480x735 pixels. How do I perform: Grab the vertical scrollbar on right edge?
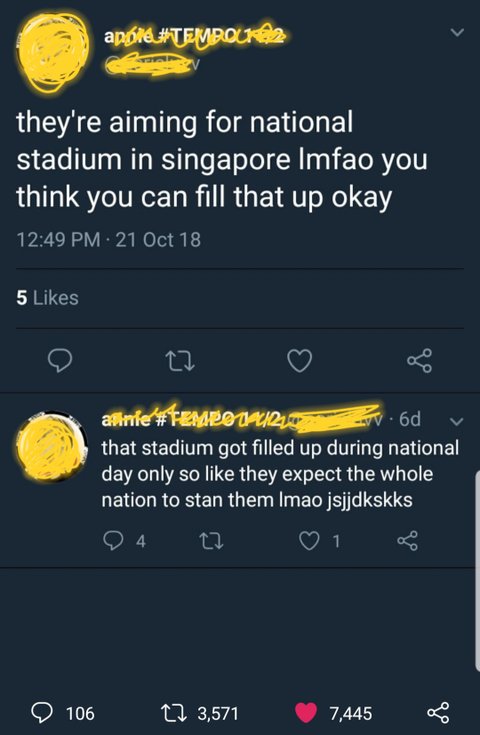[x=477, y=570]
